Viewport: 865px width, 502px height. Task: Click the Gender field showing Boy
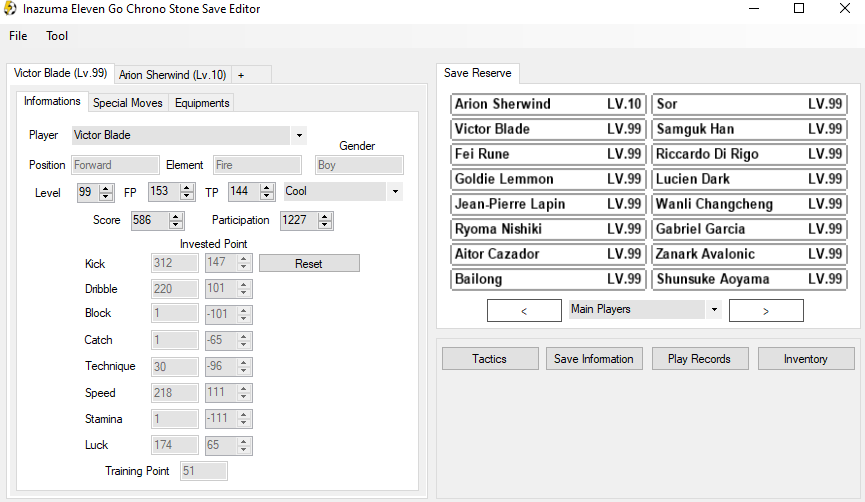(x=359, y=165)
